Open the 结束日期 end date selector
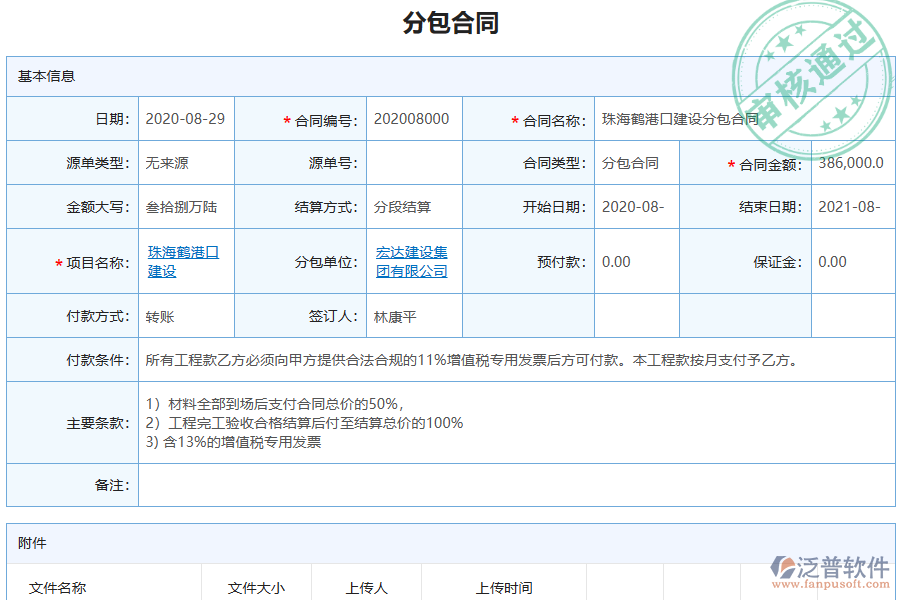This screenshot has height=600, width=900. [851, 207]
